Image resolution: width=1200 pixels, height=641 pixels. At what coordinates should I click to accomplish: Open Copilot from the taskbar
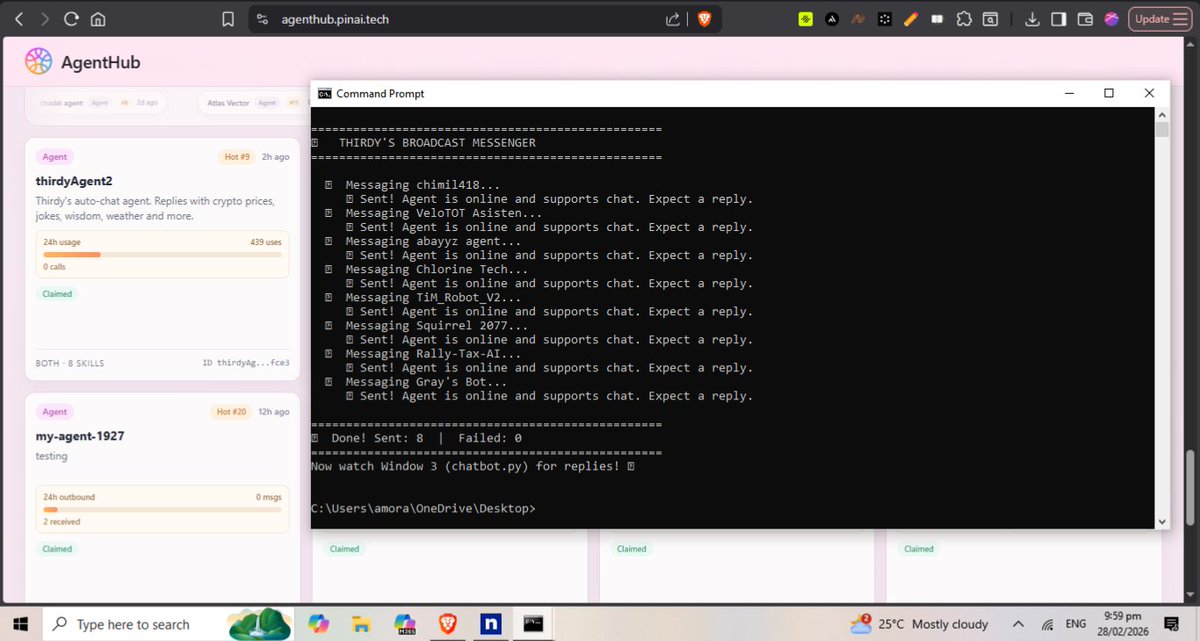pyautogui.click(x=319, y=624)
